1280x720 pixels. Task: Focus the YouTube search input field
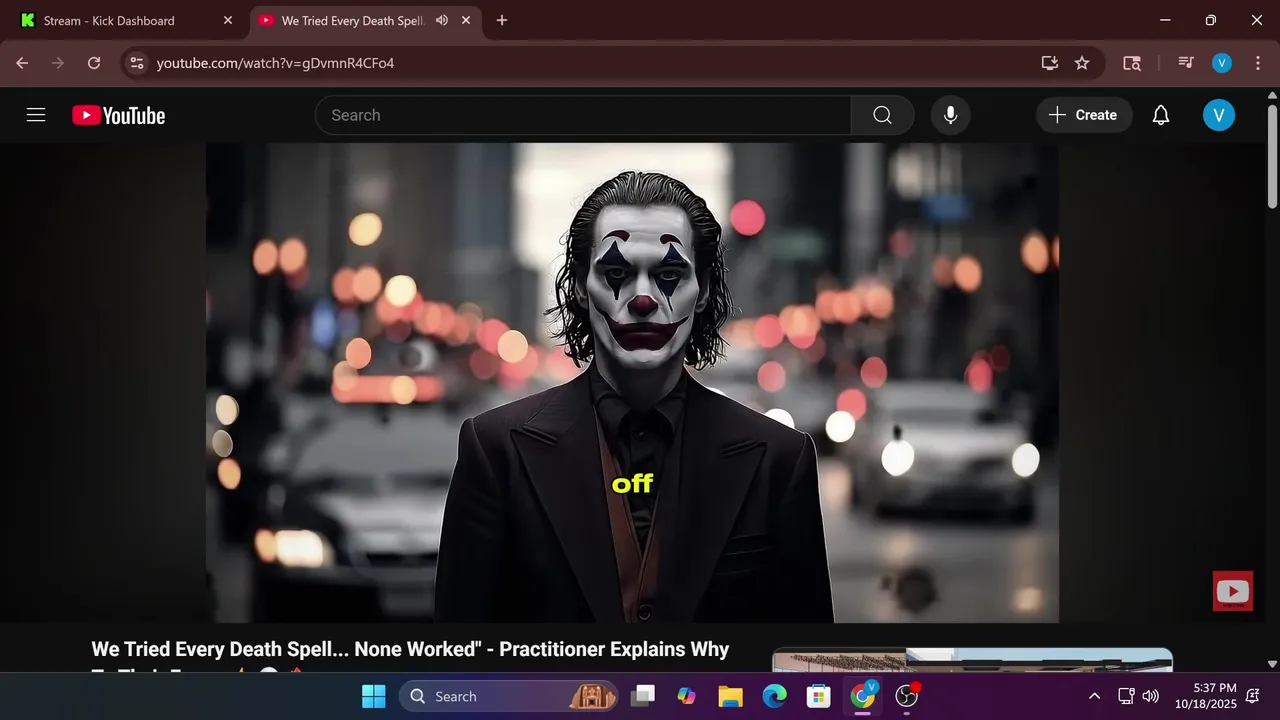pyautogui.click(x=583, y=115)
